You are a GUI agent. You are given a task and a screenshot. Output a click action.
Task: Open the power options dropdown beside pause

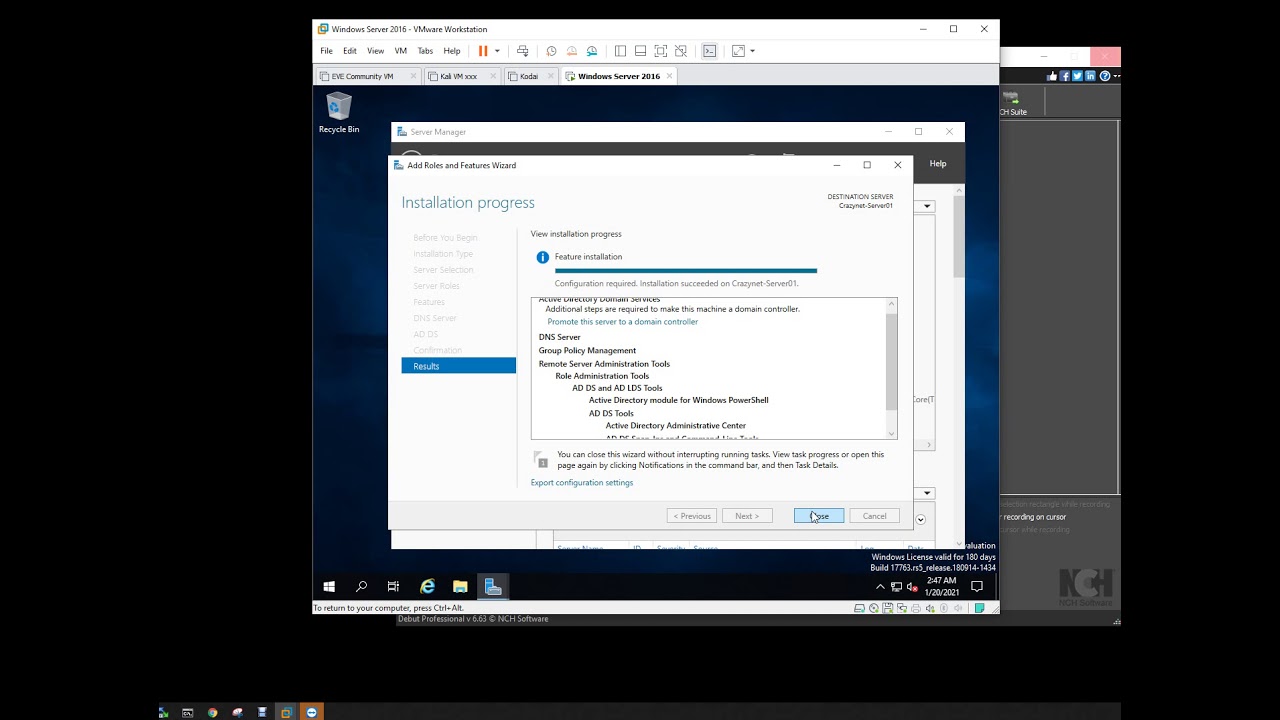(497, 51)
